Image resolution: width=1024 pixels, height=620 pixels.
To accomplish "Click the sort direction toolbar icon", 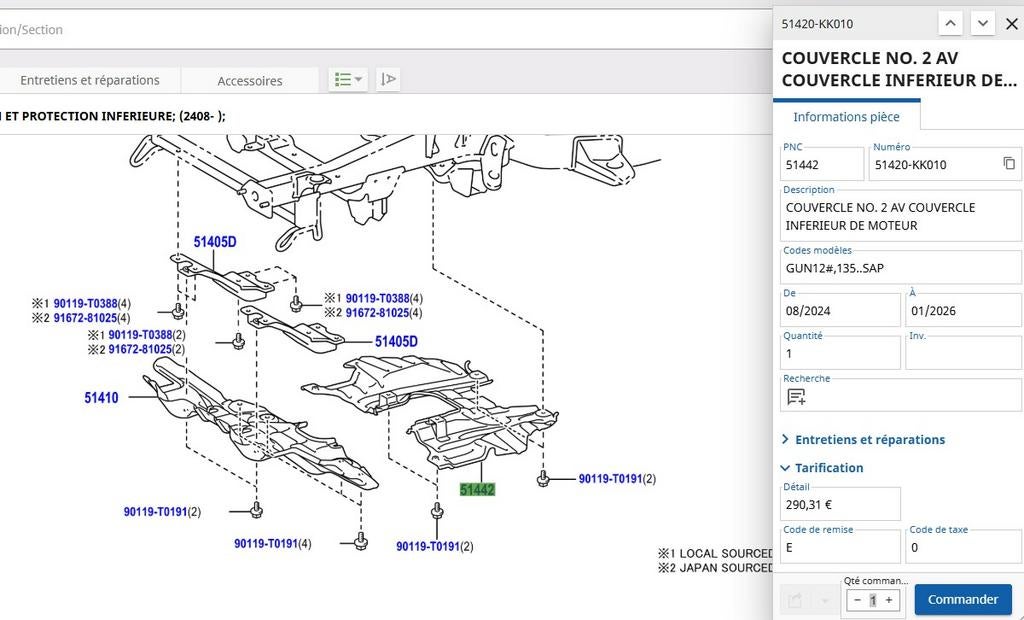I will 388,80.
